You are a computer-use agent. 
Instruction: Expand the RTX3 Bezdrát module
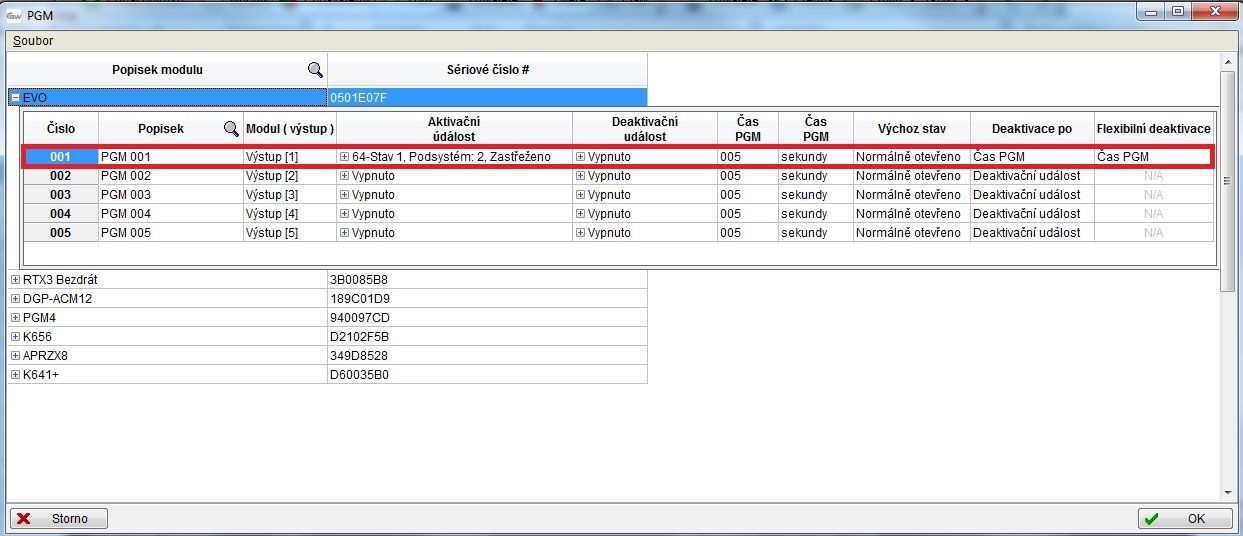point(15,280)
